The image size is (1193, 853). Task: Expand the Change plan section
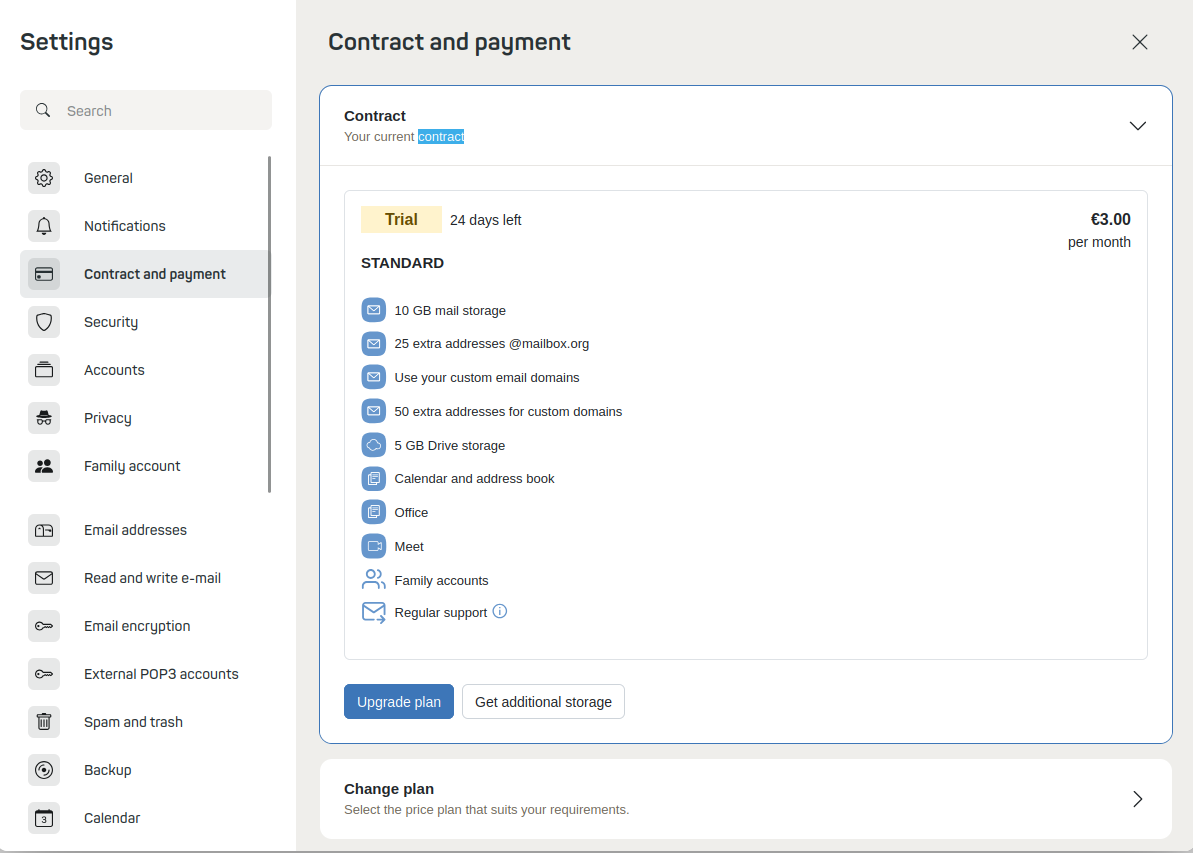pyautogui.click(x=1137, y=799)
